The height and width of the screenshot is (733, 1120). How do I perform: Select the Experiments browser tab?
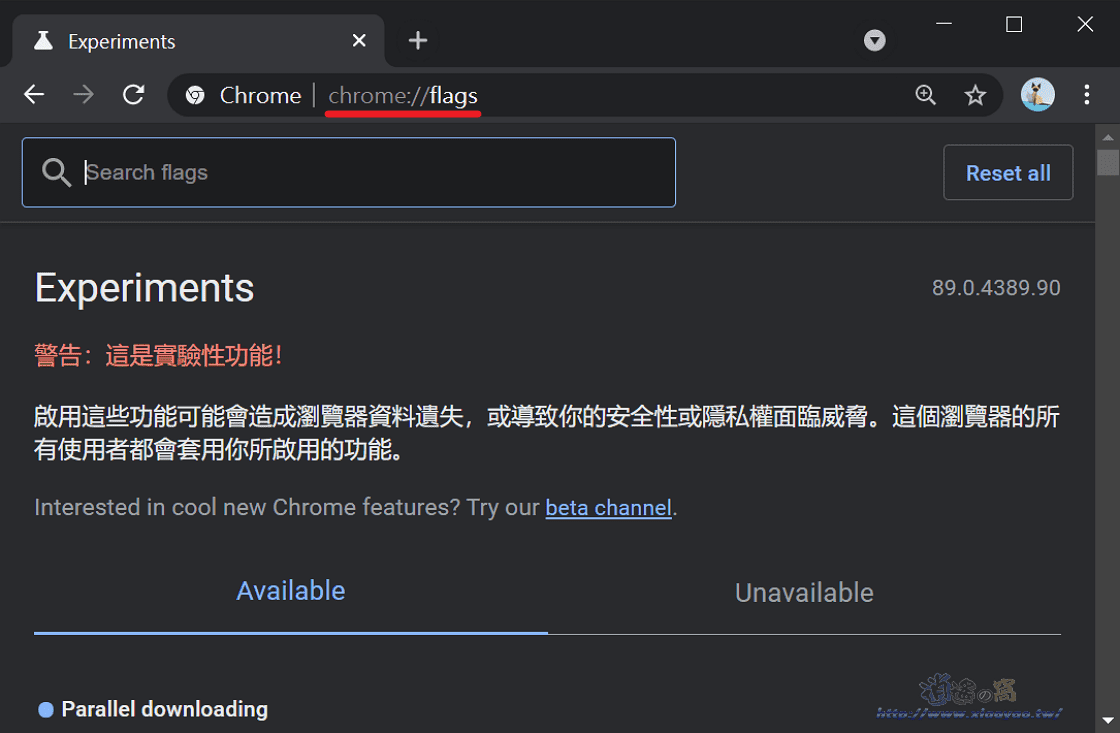(199, 41)
